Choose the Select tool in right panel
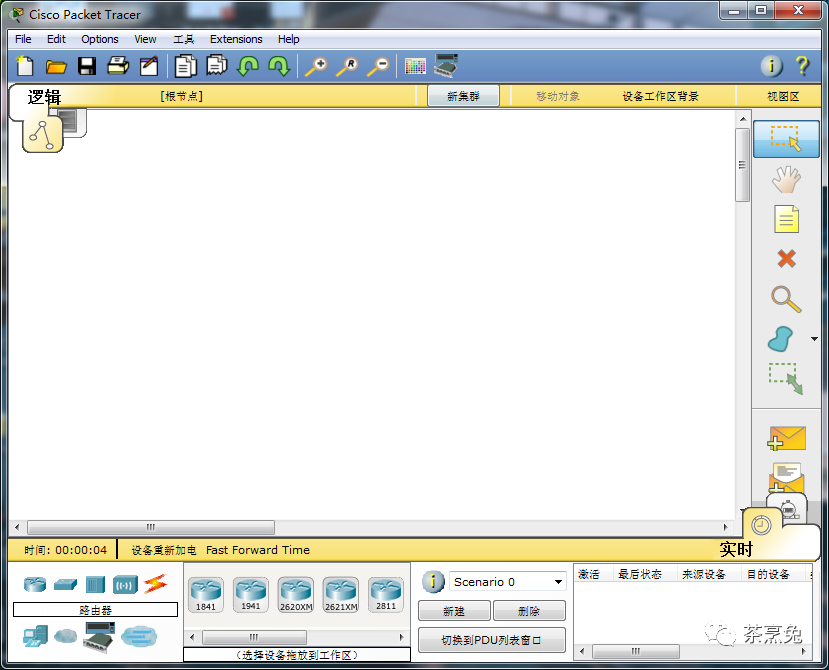The height and width of the screenshot is (670, 829). [x=786, y=139]
